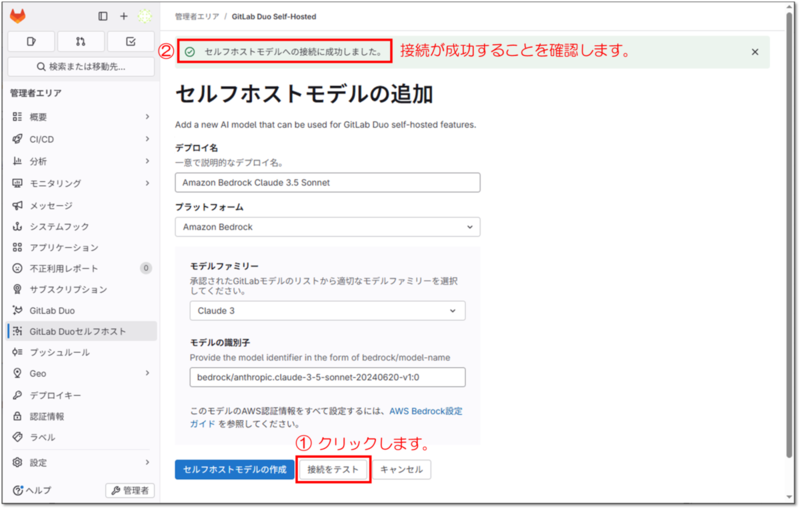Click the キャンセル button

click(402, 470)
